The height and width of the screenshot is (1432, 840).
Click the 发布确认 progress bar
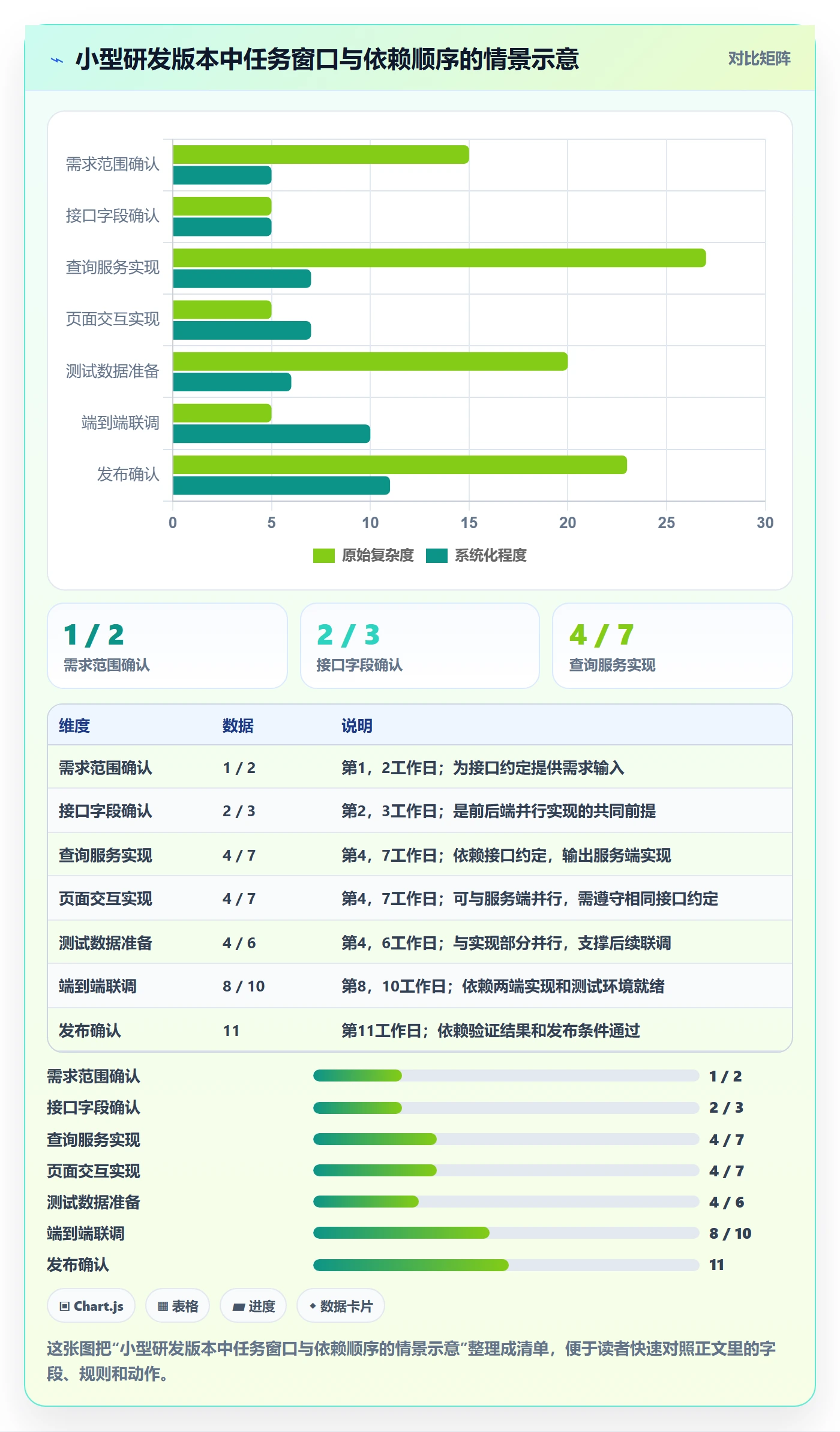click(x=506, y=1265)
